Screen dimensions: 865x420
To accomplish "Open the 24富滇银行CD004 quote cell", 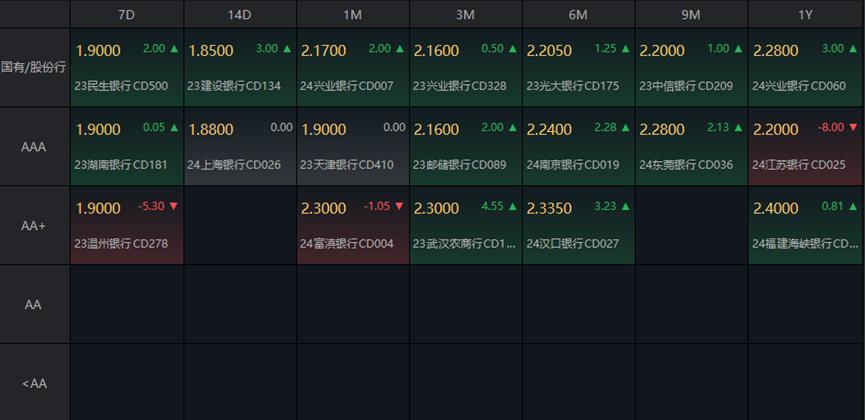I will (x=353, y=226).
